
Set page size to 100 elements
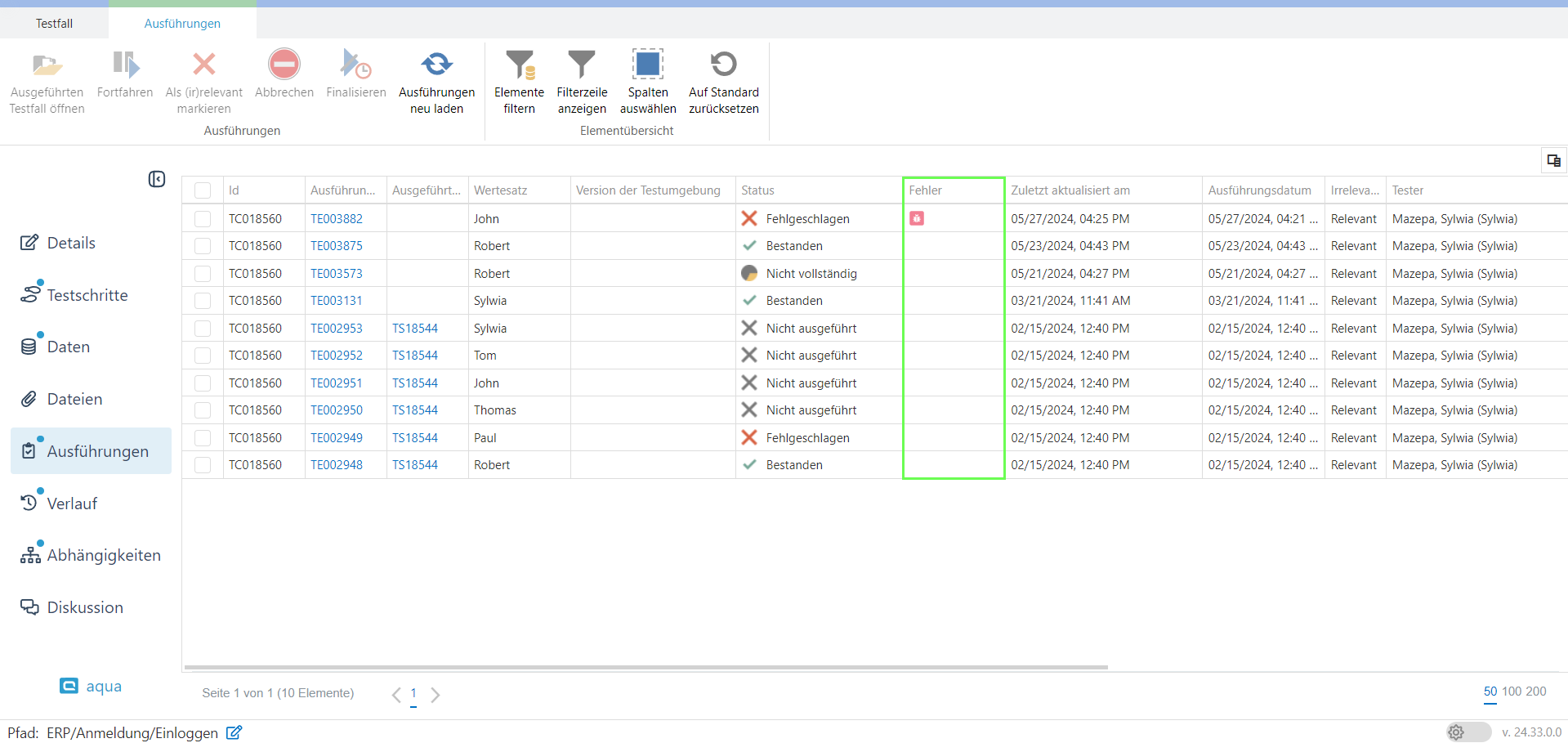click(x=1512, y=692)
